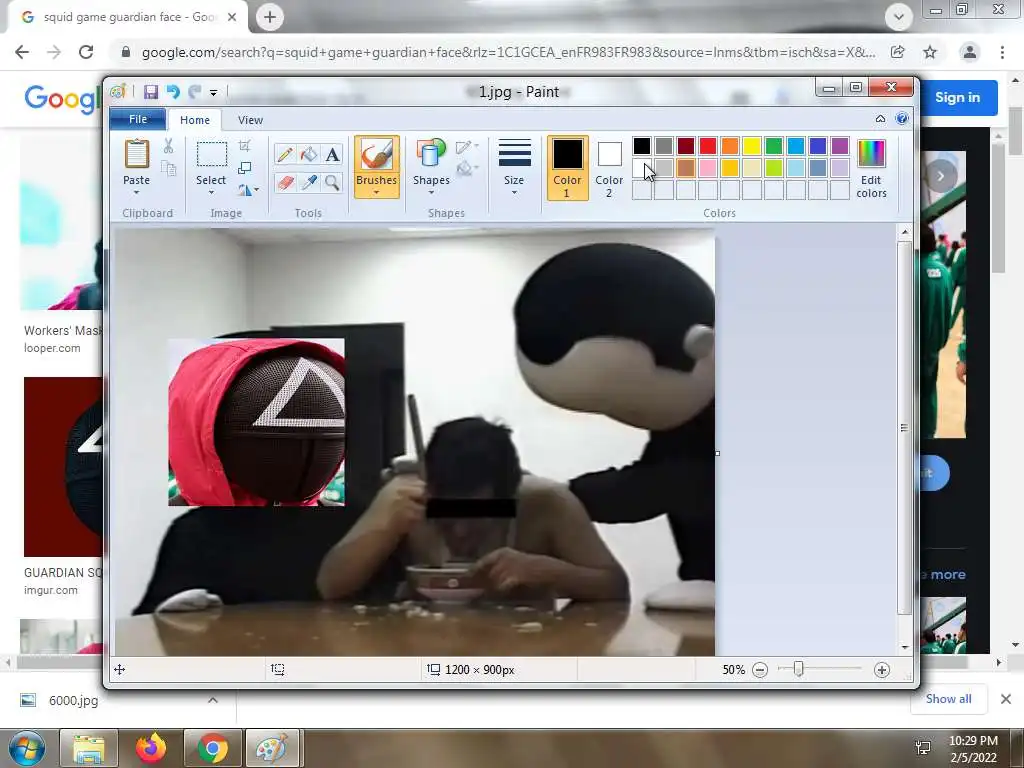Open Customize Quick Access Toolbar dropdown
Image resolution: width=1024 pixels, height=768 pixels.
[x=214, y=93]
